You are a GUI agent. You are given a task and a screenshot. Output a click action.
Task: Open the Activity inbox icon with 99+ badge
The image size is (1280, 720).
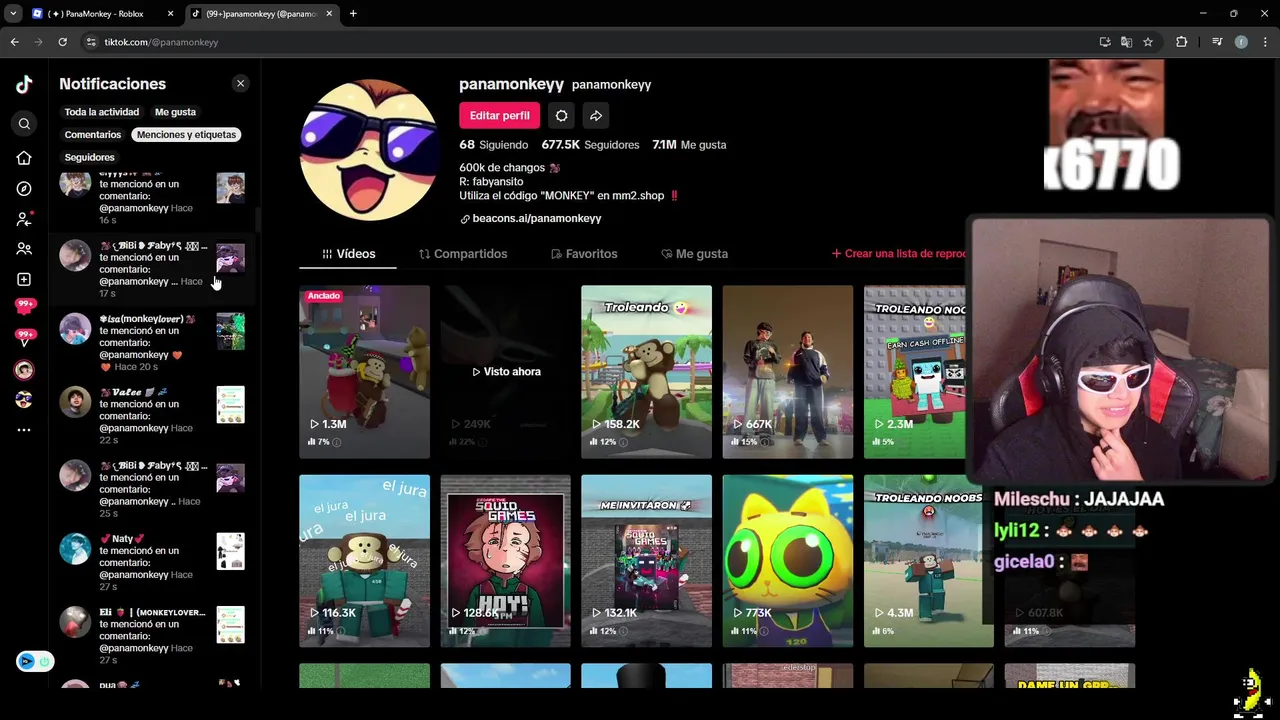25,308
